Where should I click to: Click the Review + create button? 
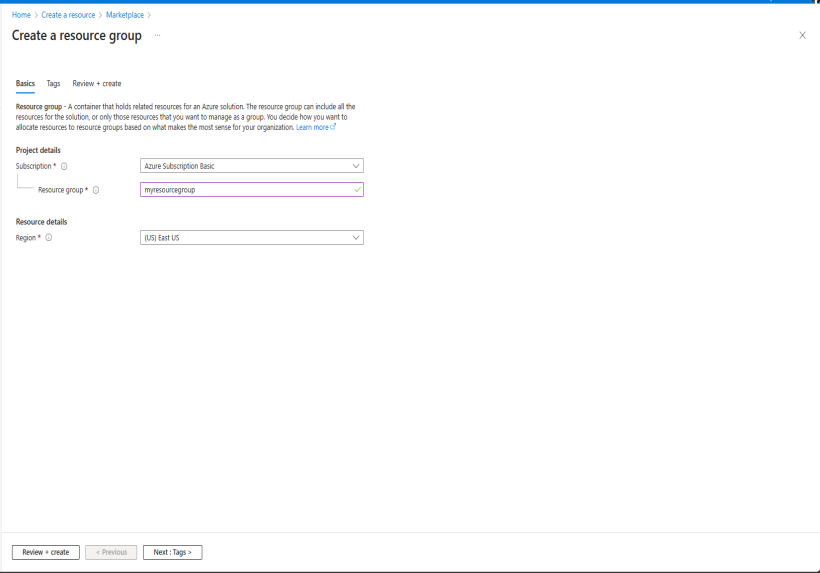click(x=46, y=553)
